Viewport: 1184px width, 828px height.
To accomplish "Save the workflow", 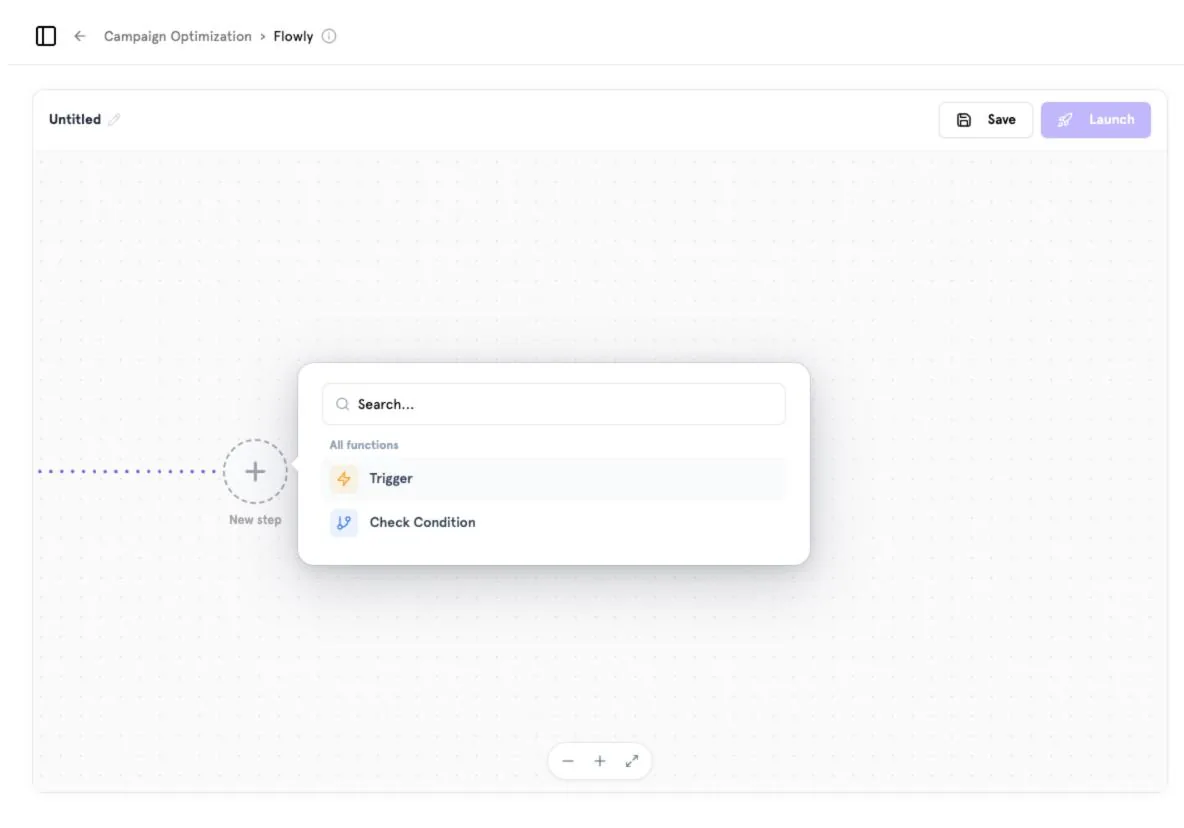I will pos(985,120).
